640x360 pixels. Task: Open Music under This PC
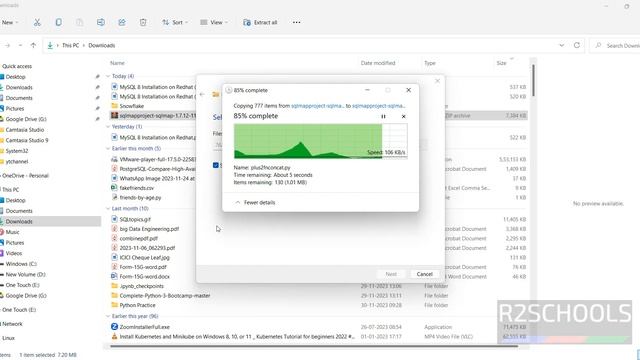point(10,232)
